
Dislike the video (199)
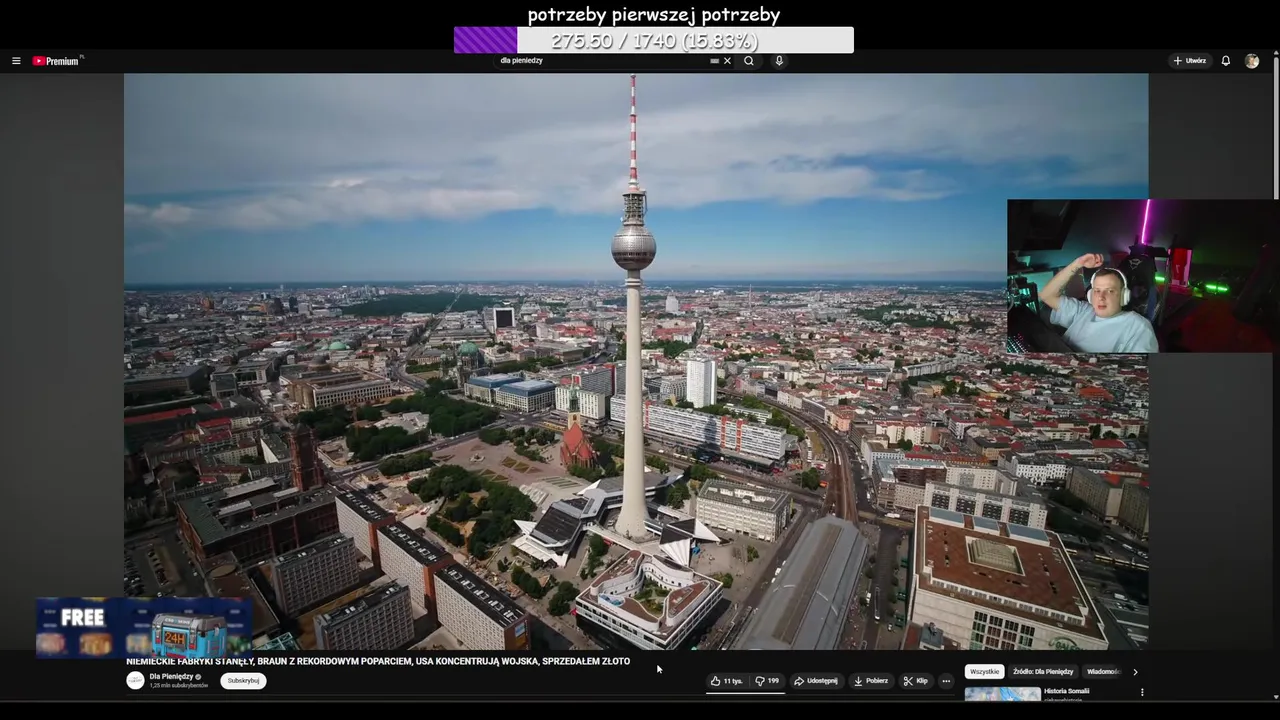767,681
